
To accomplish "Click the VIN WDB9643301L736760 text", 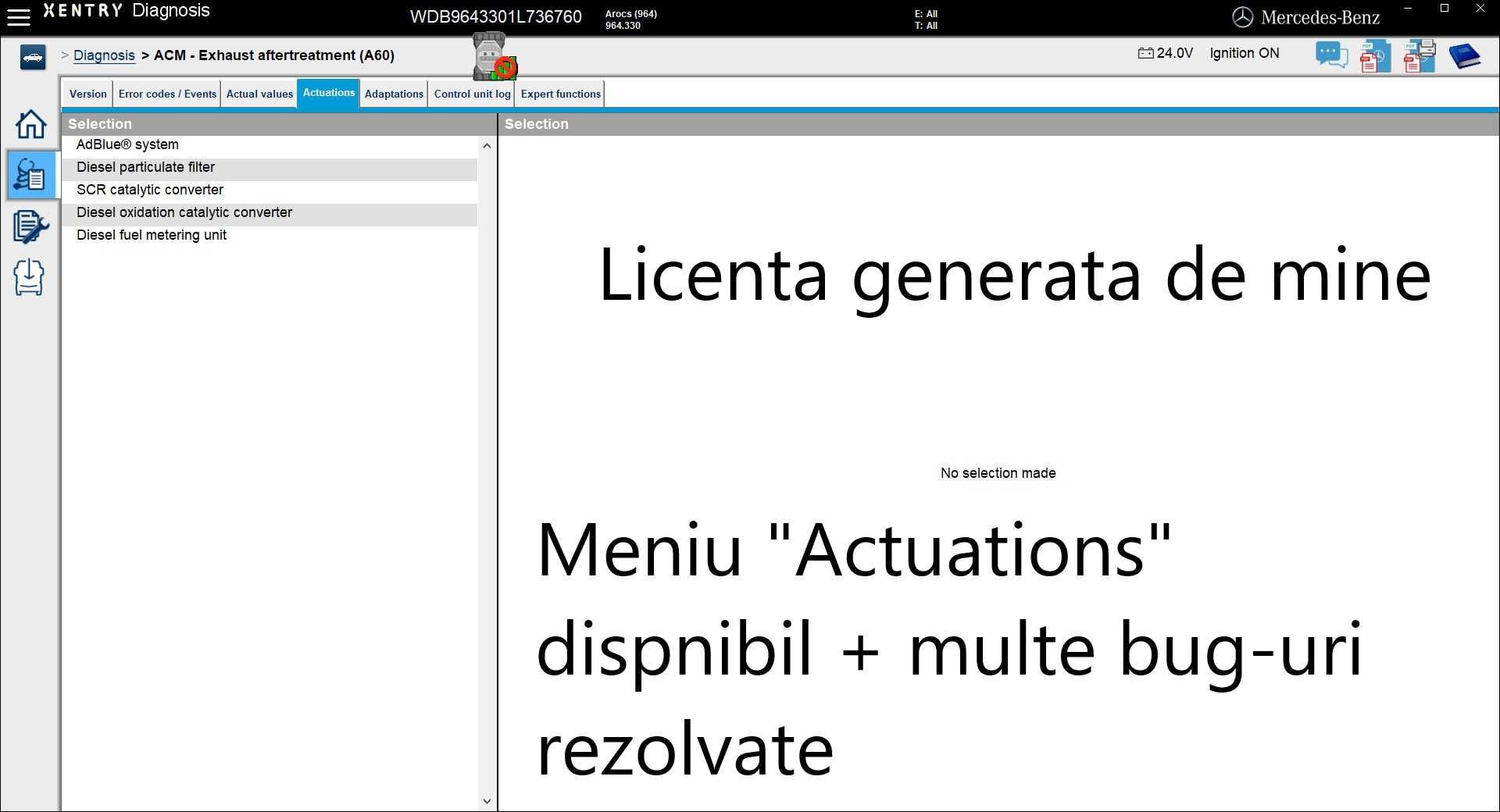I will [x=496, y=17].
